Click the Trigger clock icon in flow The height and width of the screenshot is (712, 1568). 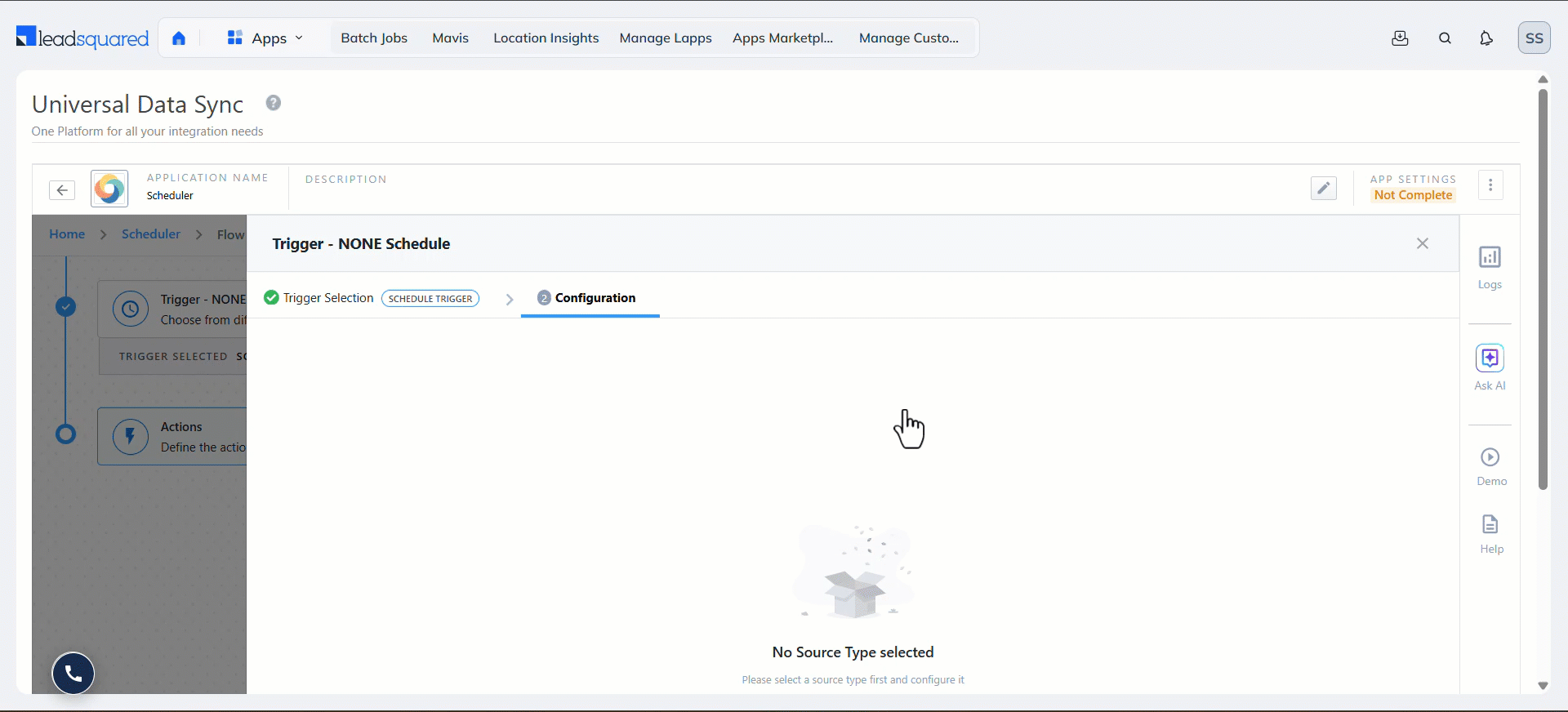point(131,309)
